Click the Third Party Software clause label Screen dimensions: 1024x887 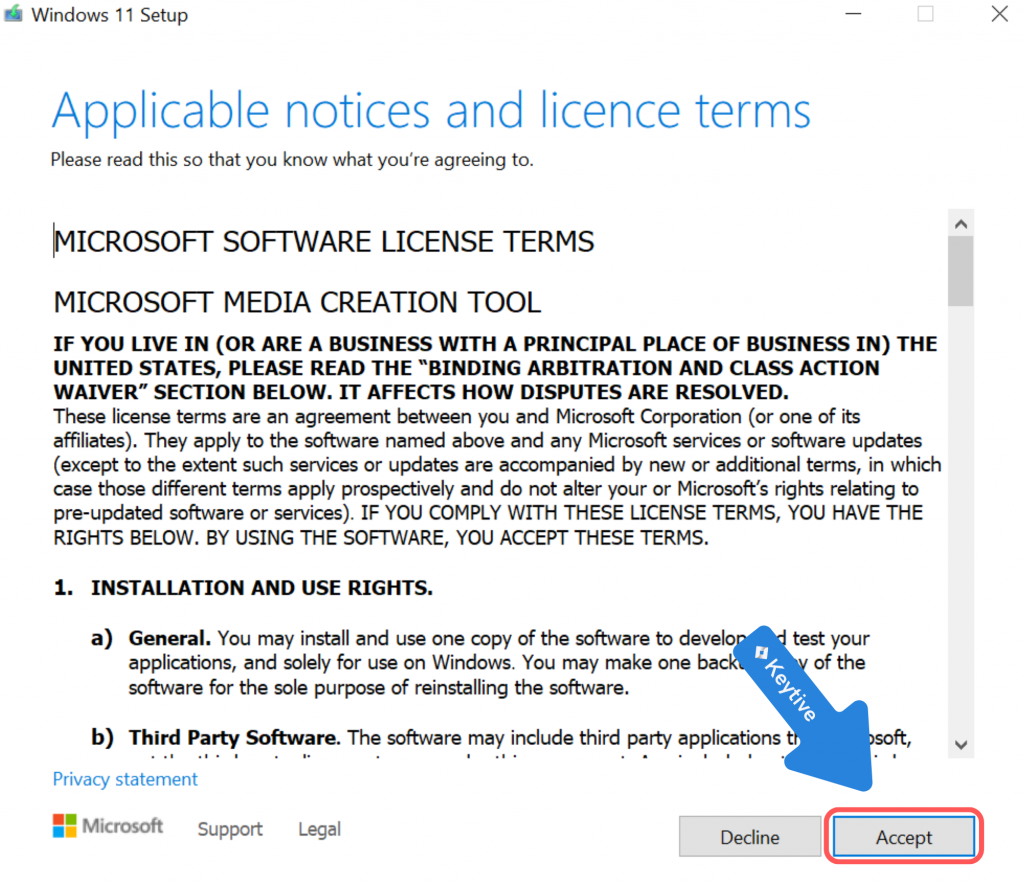pos(234,738)
